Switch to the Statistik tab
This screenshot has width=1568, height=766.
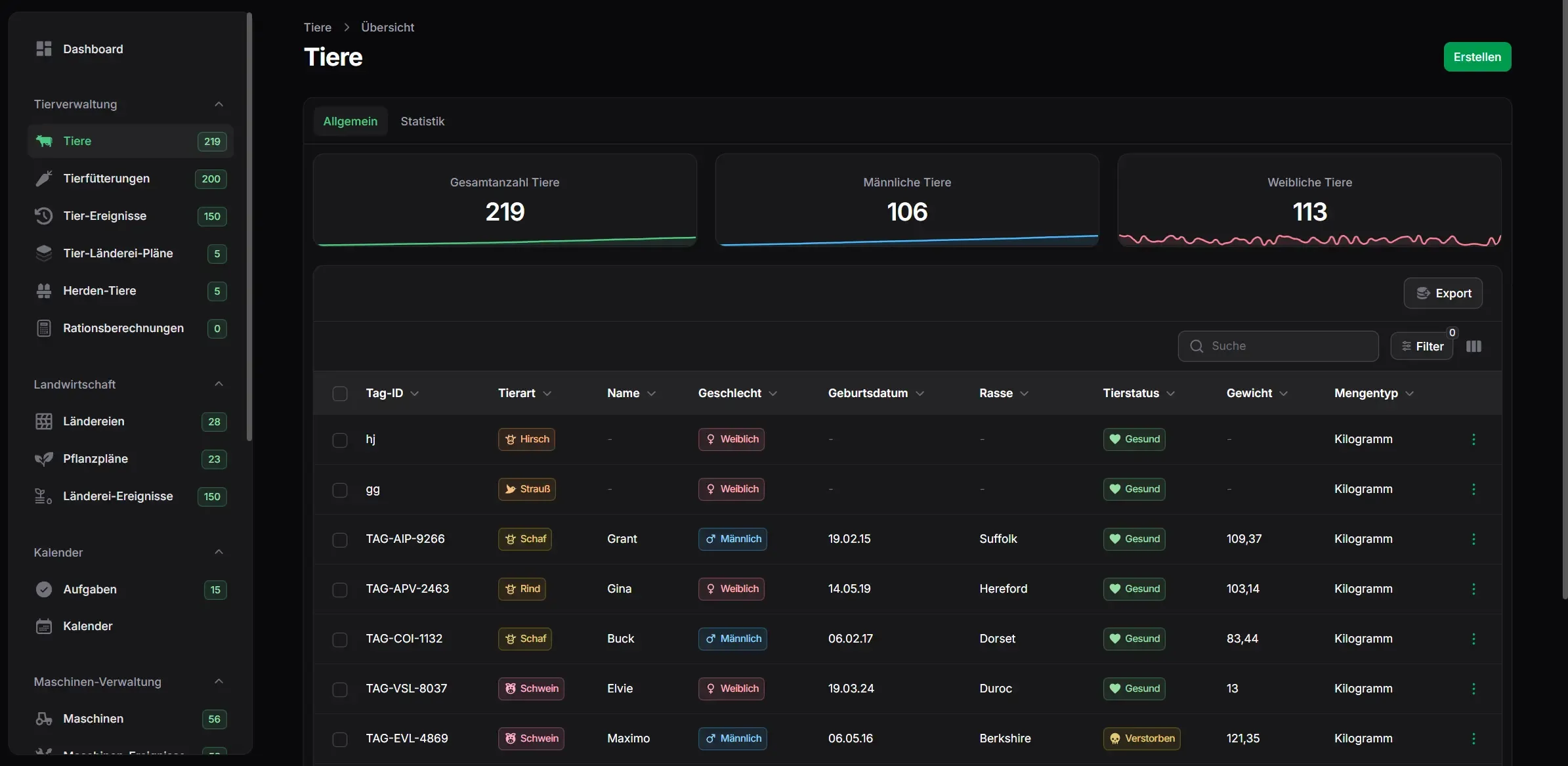click(x=422, y=121)
